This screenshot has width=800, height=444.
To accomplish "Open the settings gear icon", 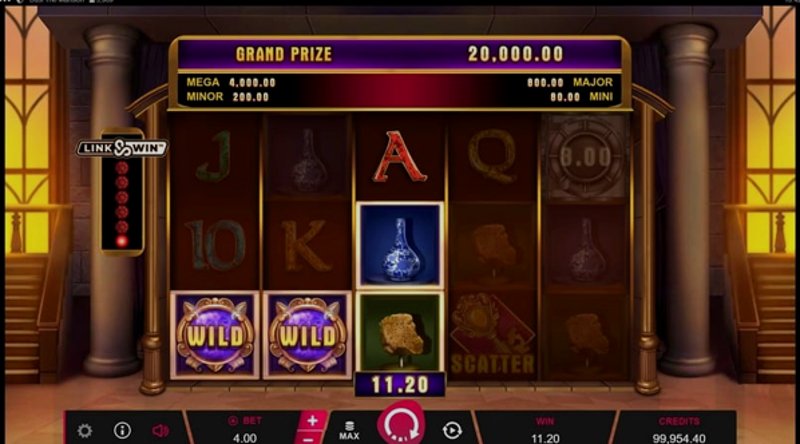I will click(85, 431).
